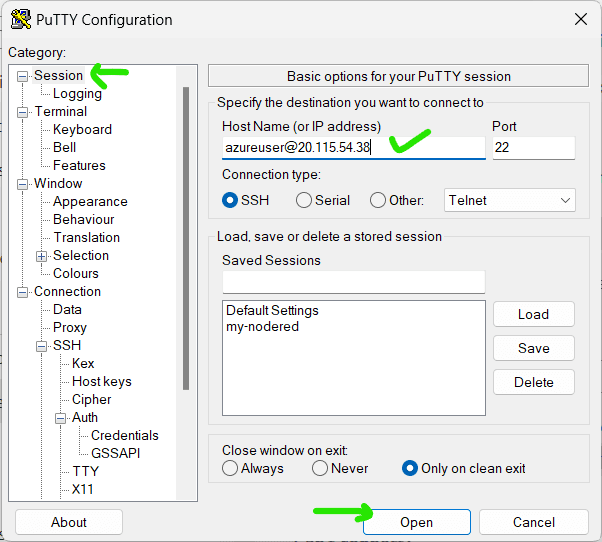This screenshot has width=602, height=542.
Task: Open the GSSAPI settings category
Action: [x=116, y=453]
